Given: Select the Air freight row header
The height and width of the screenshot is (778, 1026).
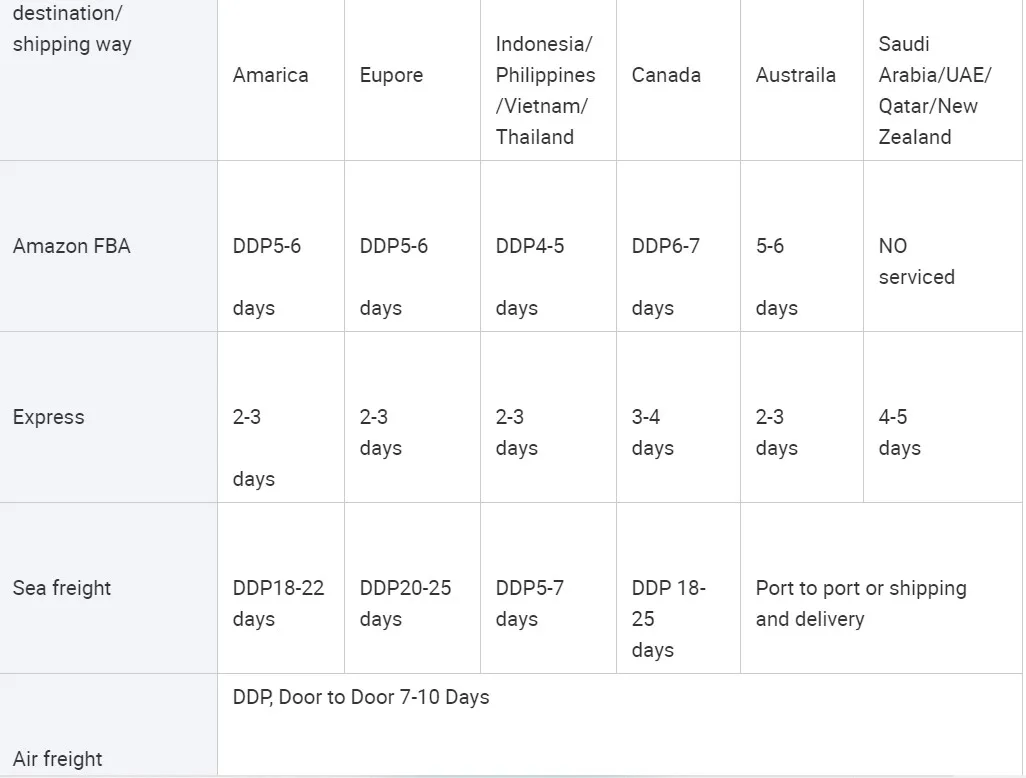Looking at the screenshot, I should pyautogui.click(x=108, y=725).
